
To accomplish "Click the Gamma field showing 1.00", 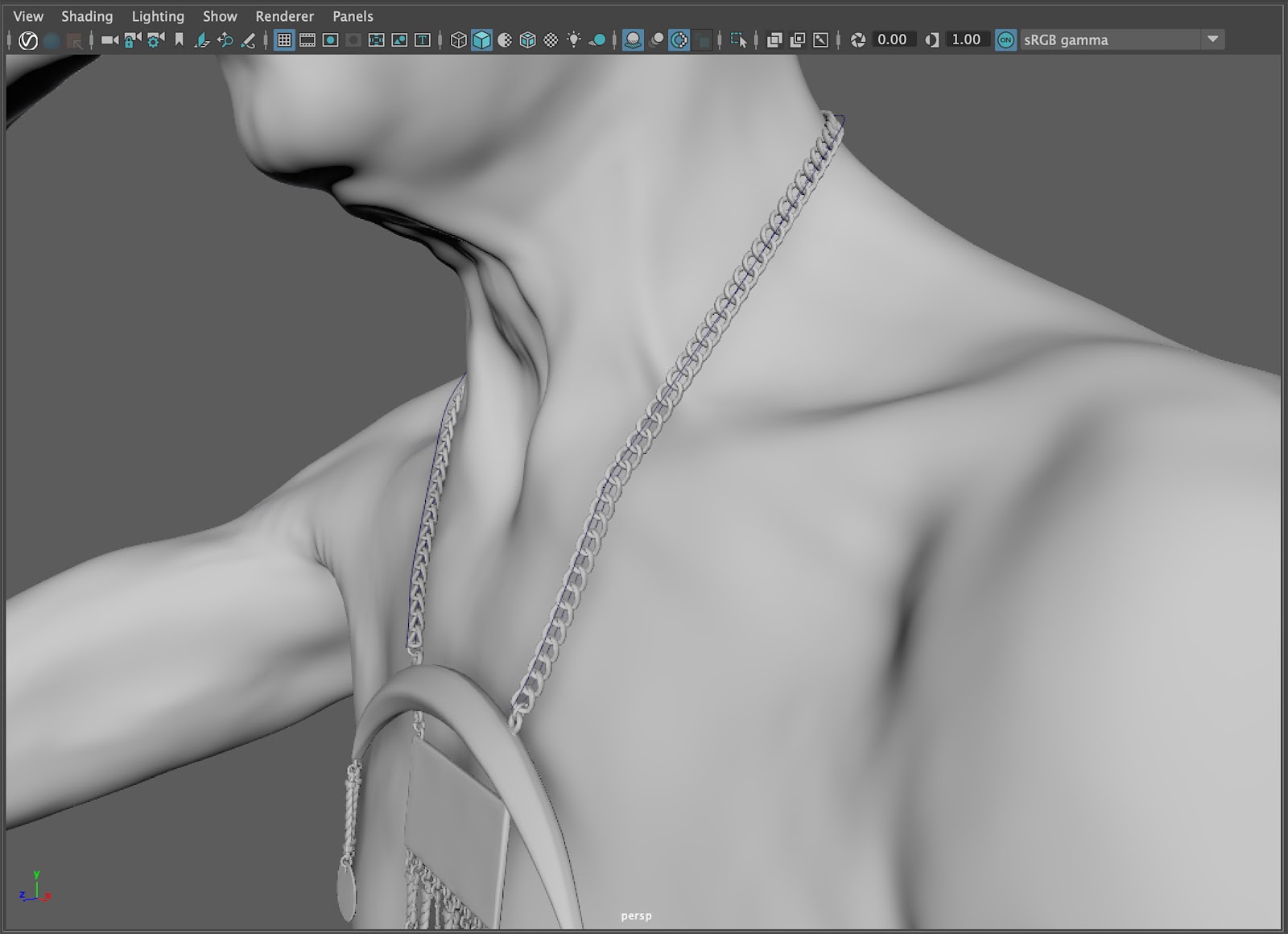I will point(966,39).
